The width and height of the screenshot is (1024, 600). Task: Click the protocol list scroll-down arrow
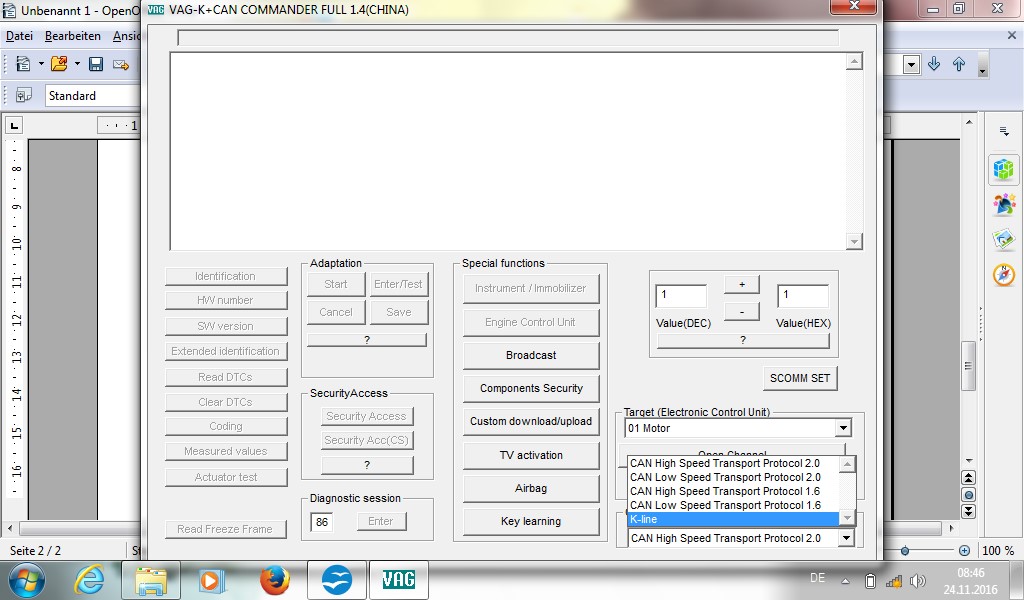pyautogui.click(x=847, y=518)
